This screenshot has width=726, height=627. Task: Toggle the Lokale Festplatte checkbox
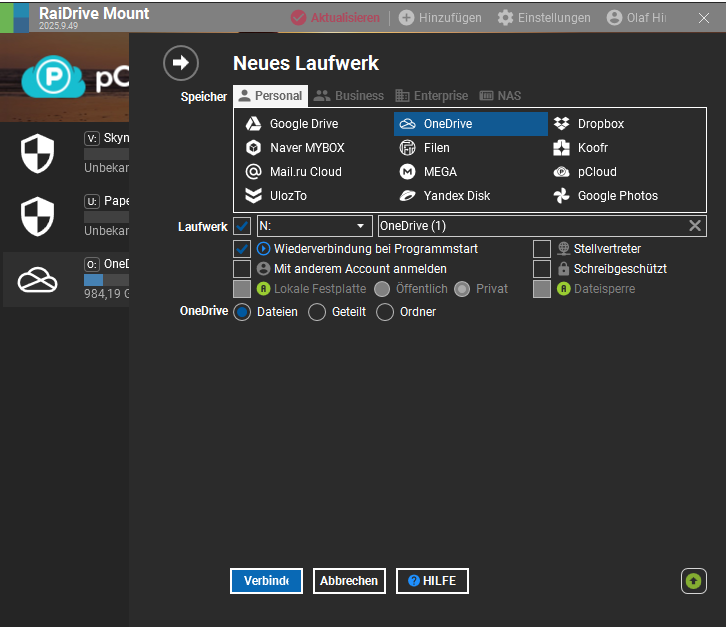click(242, 289)
